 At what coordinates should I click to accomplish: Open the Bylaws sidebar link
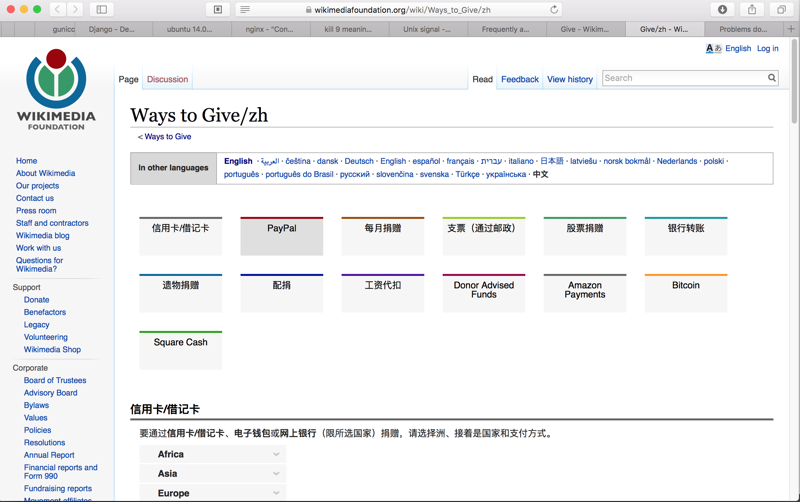36,405
